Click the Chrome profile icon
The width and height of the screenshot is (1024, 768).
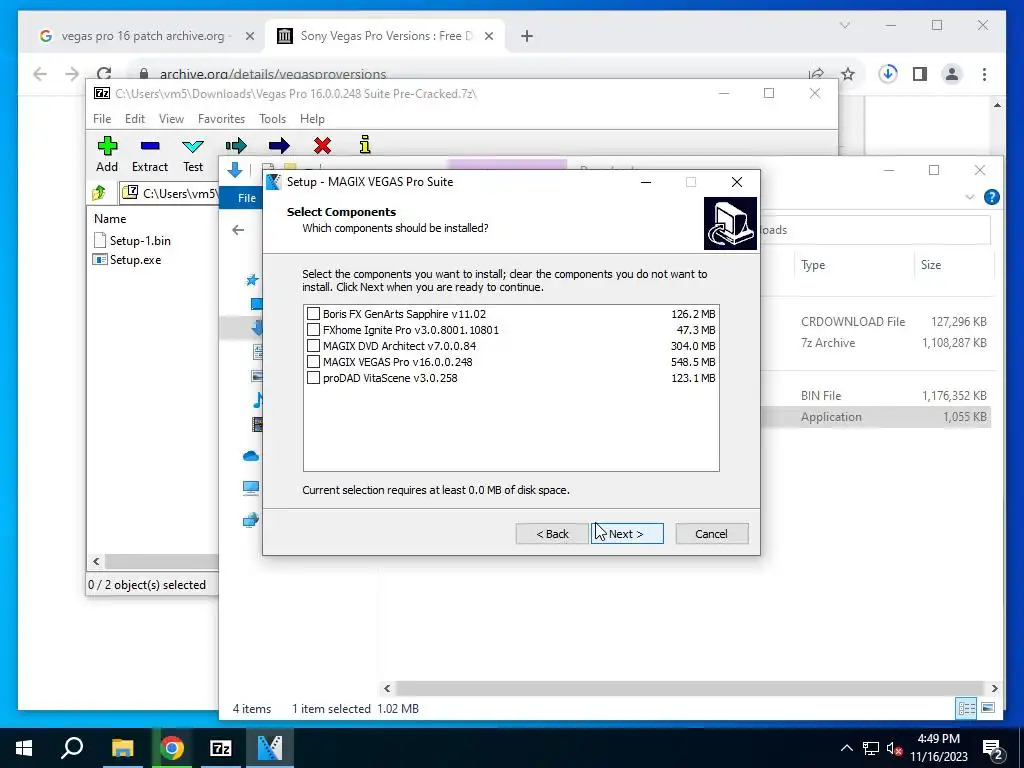(x=952, y=74)
